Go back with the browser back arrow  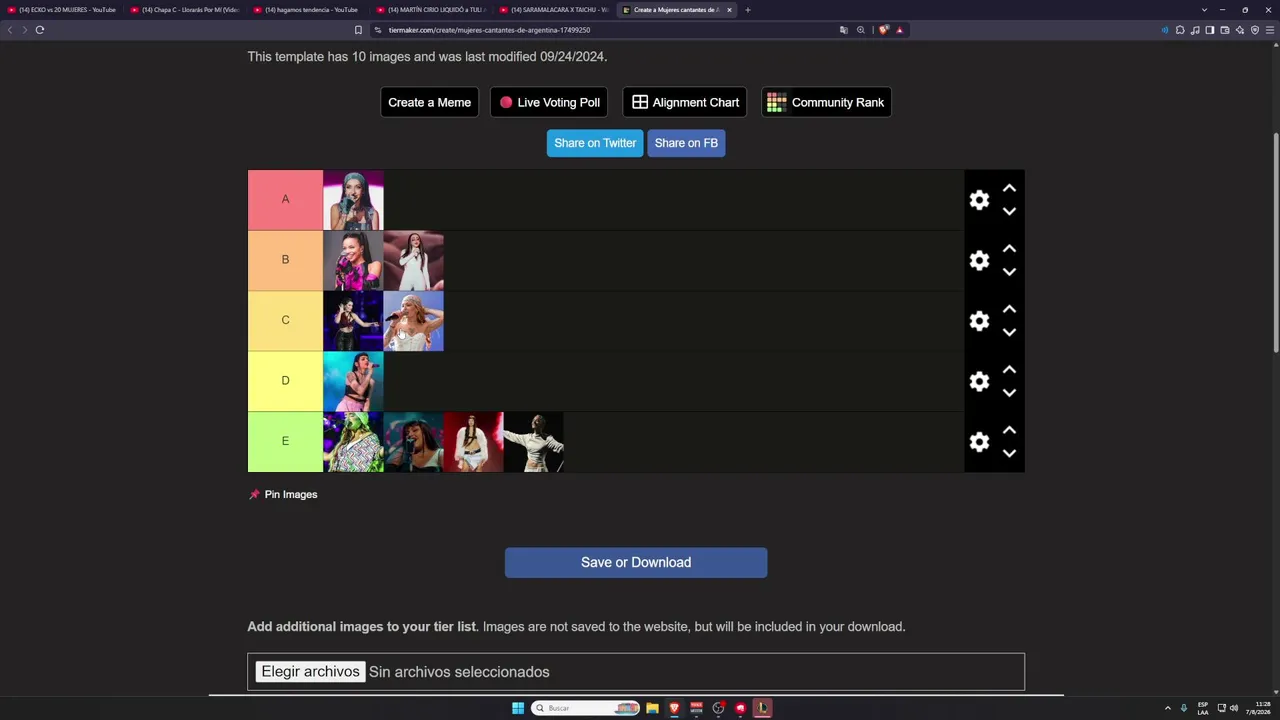click(10, 30)
